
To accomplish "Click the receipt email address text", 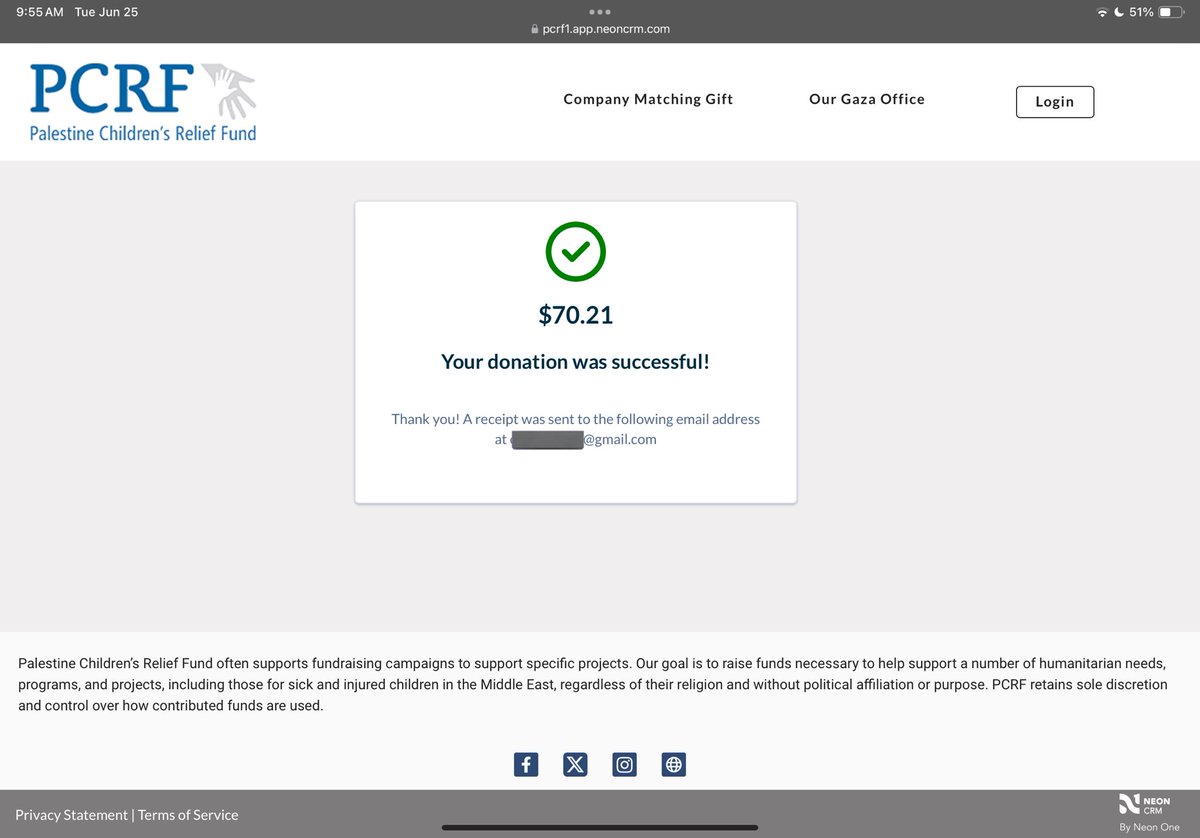I will pyautogui.click(x=583, y=439).
